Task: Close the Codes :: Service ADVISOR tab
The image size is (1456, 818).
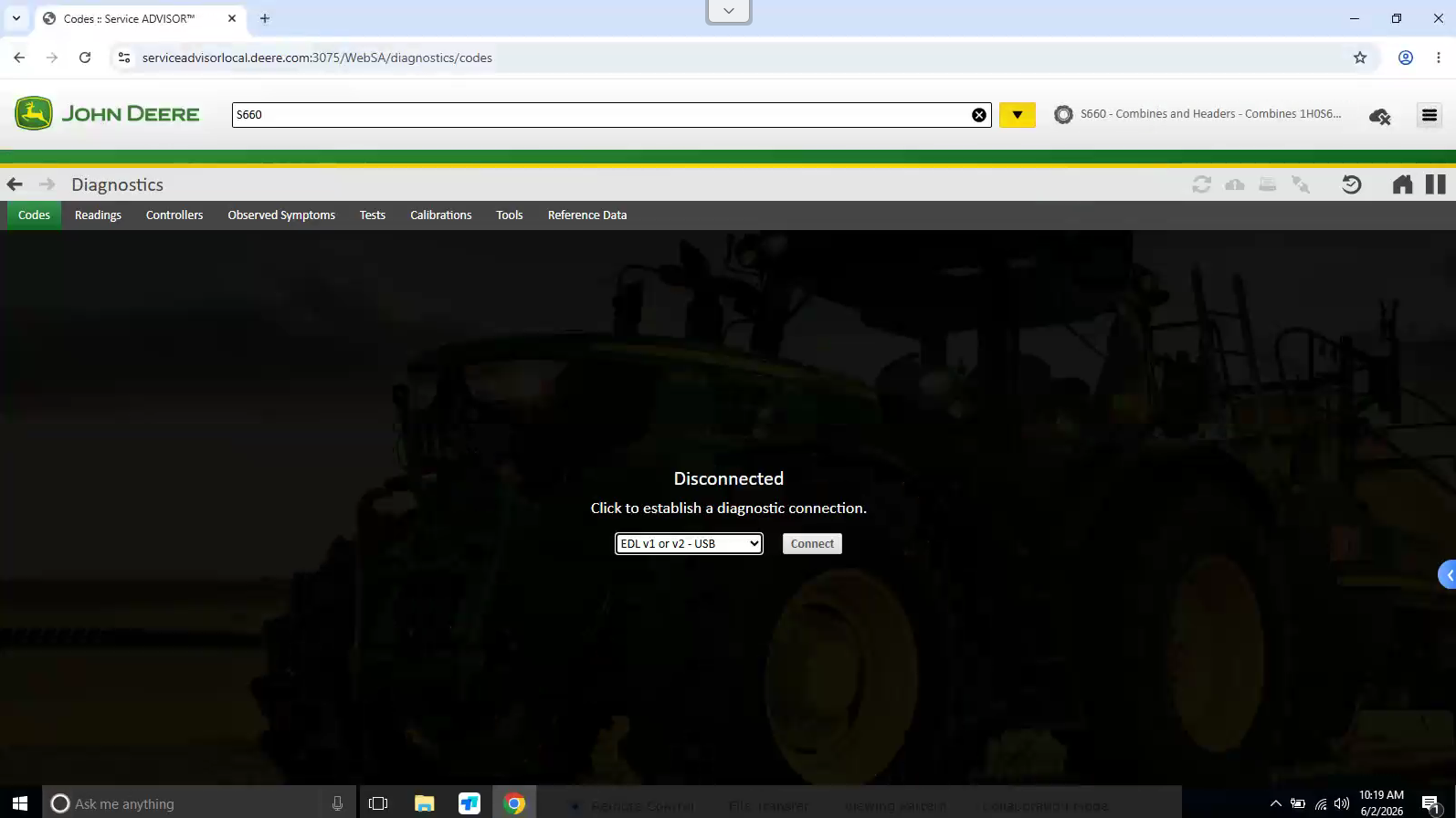Action: point(232,18)
